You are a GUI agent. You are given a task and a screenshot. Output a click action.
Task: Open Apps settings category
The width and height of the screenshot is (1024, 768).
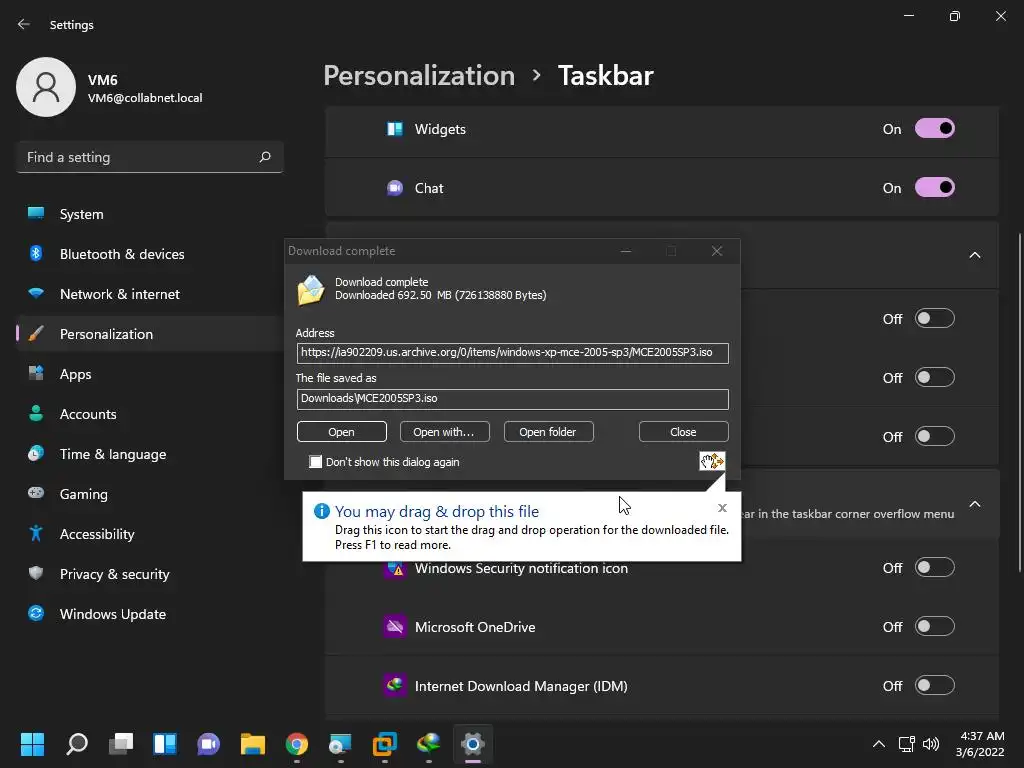(x=150, y=374)
